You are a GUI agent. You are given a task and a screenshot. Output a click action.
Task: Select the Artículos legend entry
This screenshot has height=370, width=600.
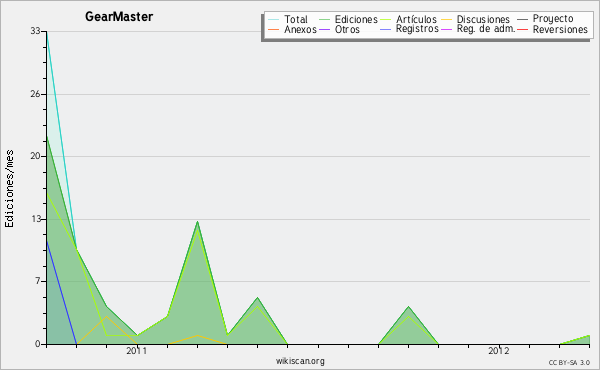coord(416,19)
